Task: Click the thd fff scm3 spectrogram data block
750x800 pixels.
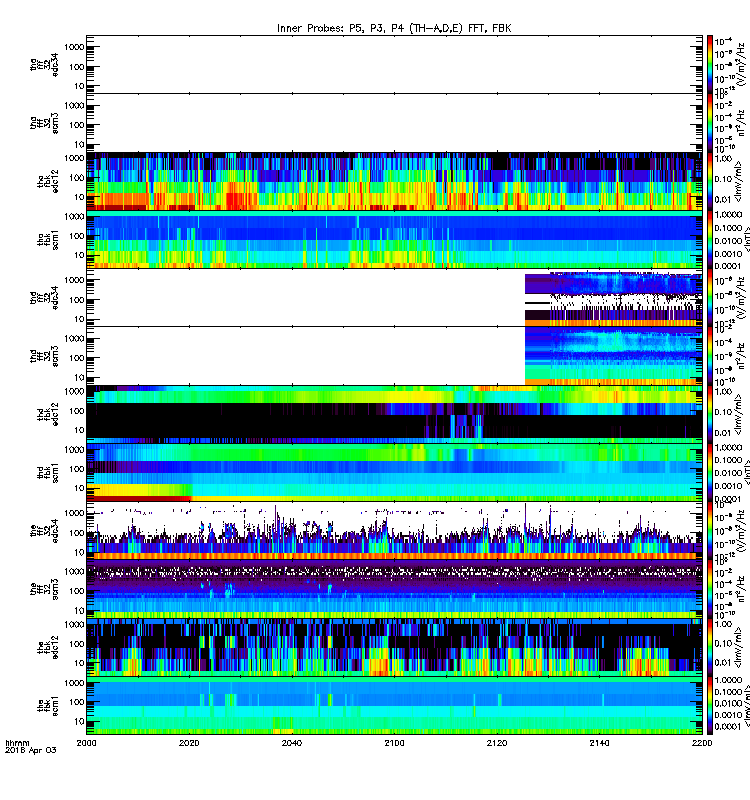Action: [x=613, y=356]
